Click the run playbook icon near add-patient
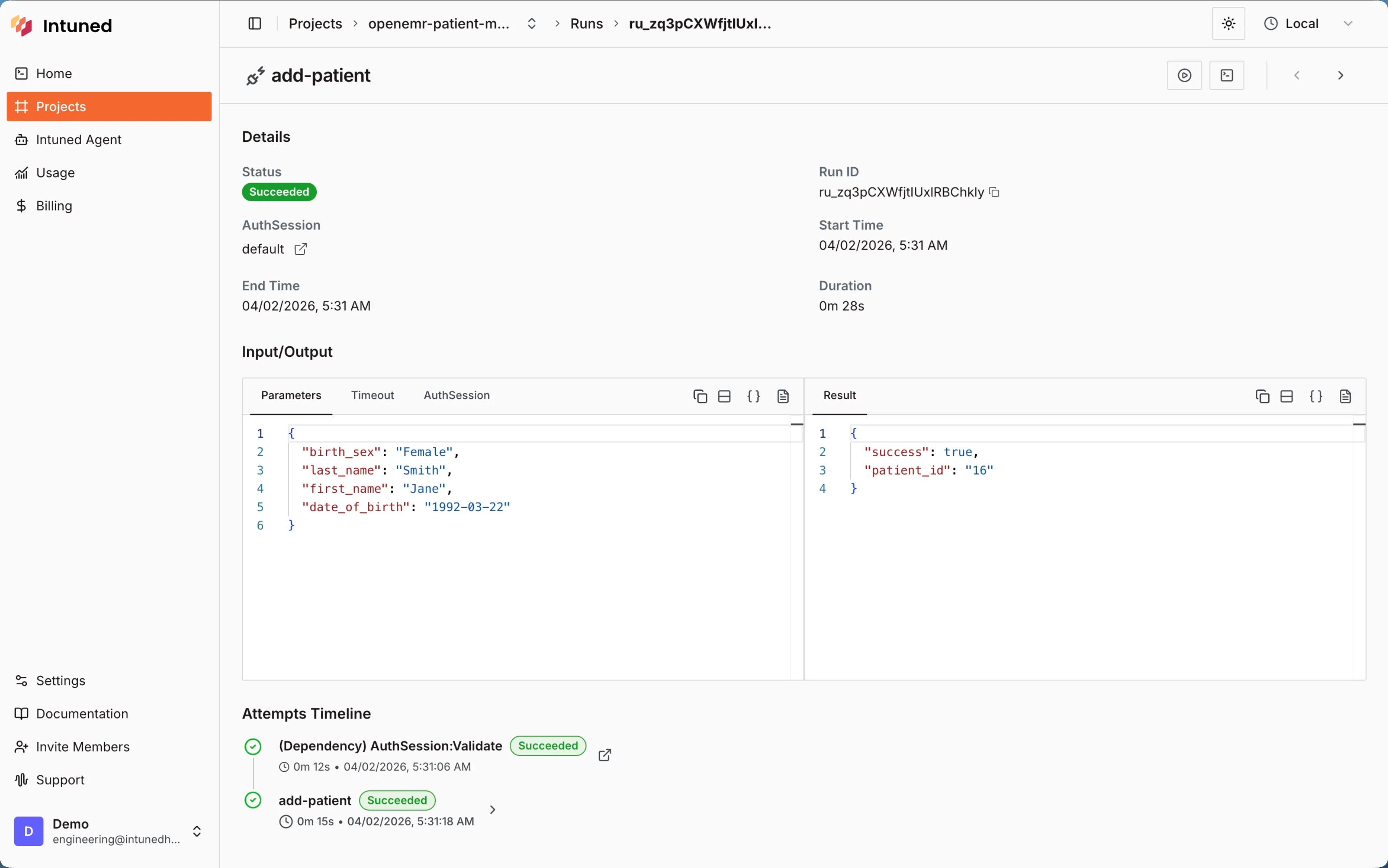The height and width of the screenshot is (868, 1388). [1184, 75]
